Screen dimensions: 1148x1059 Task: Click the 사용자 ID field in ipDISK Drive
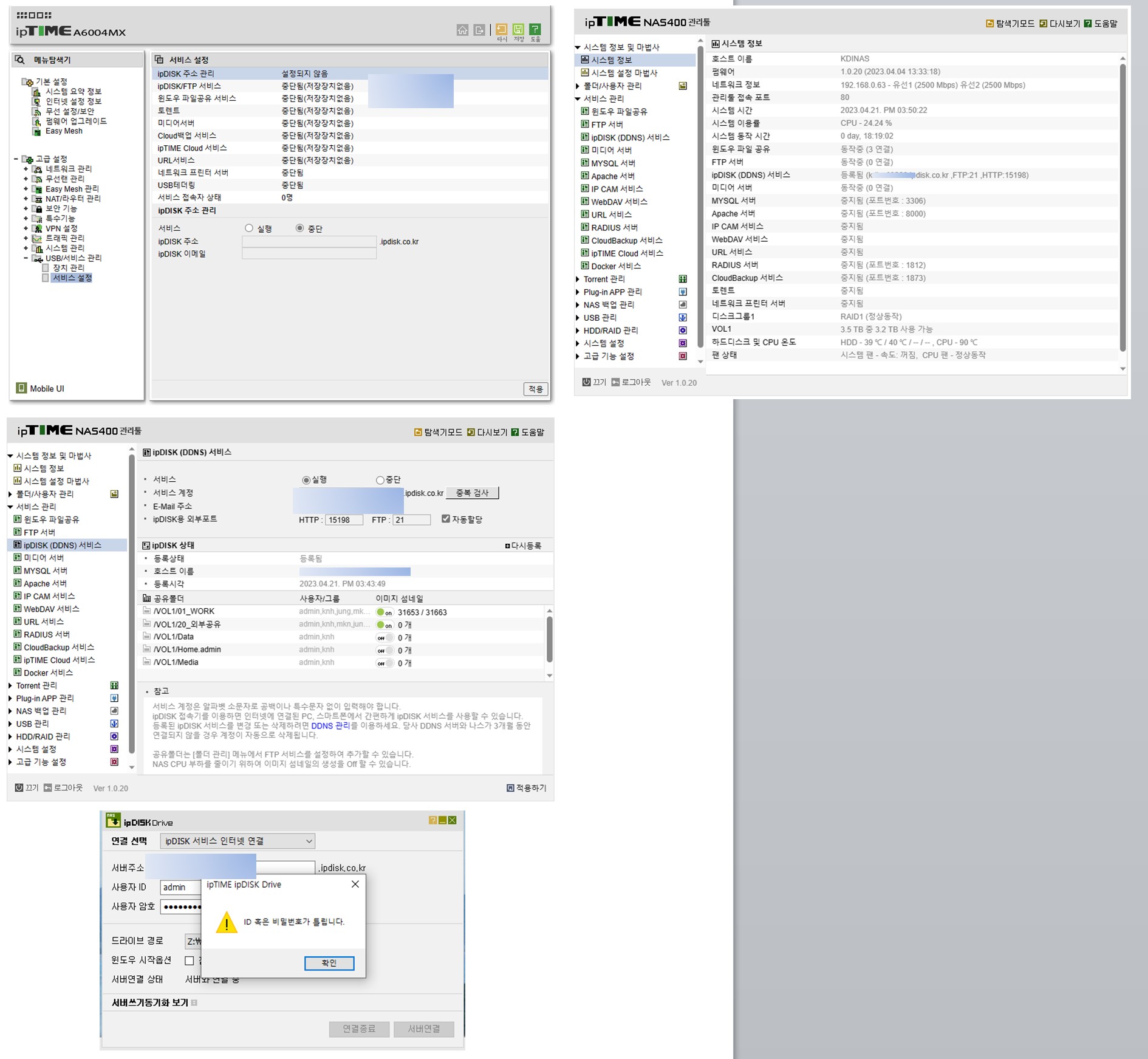point(181,887)
